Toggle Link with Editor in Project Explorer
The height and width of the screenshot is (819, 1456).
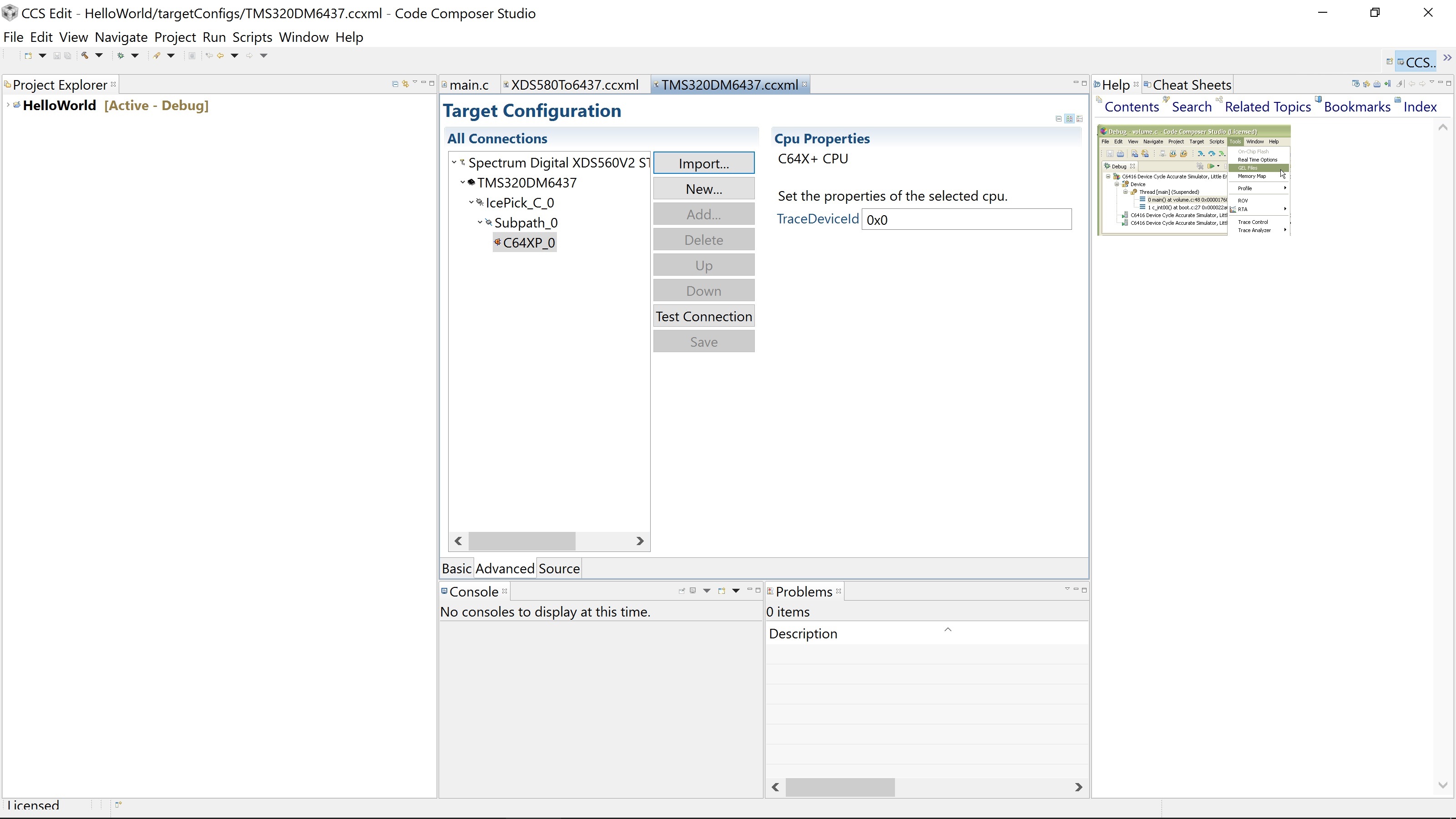(405, 84)
